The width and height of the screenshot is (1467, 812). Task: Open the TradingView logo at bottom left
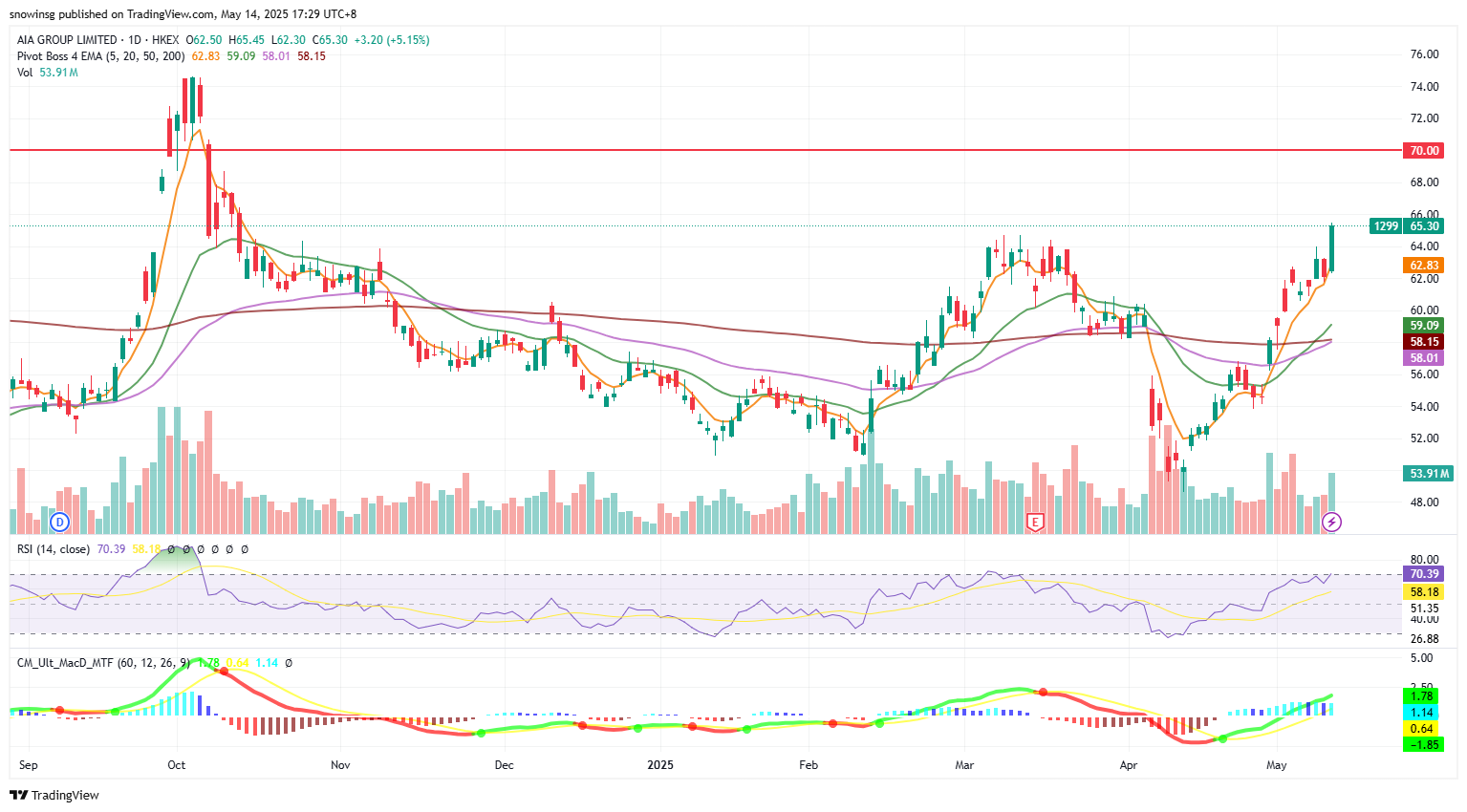[54, 795]
